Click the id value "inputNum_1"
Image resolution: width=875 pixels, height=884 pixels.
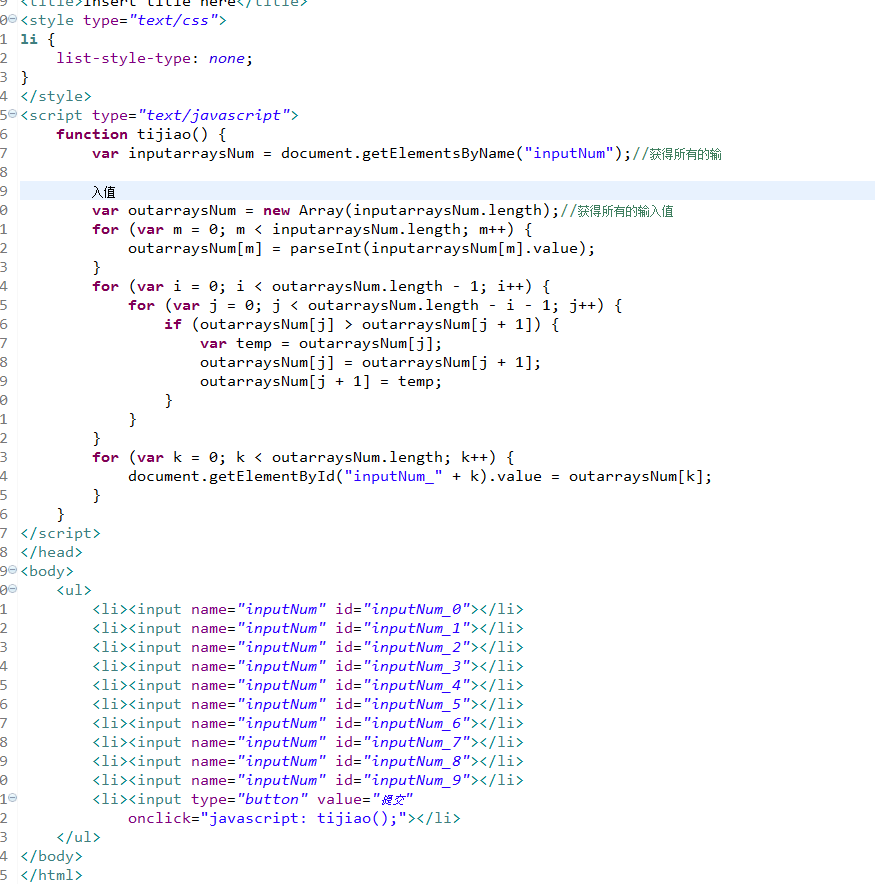tap(417, 629)
